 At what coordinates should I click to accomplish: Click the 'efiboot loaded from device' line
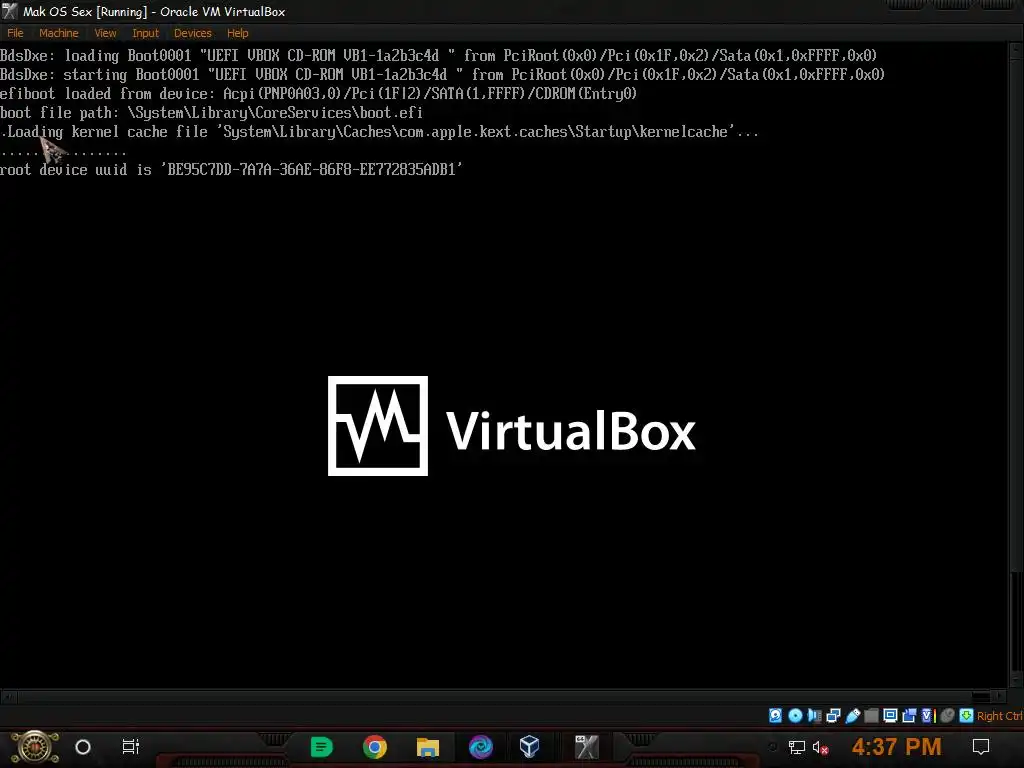pos(319,94)
